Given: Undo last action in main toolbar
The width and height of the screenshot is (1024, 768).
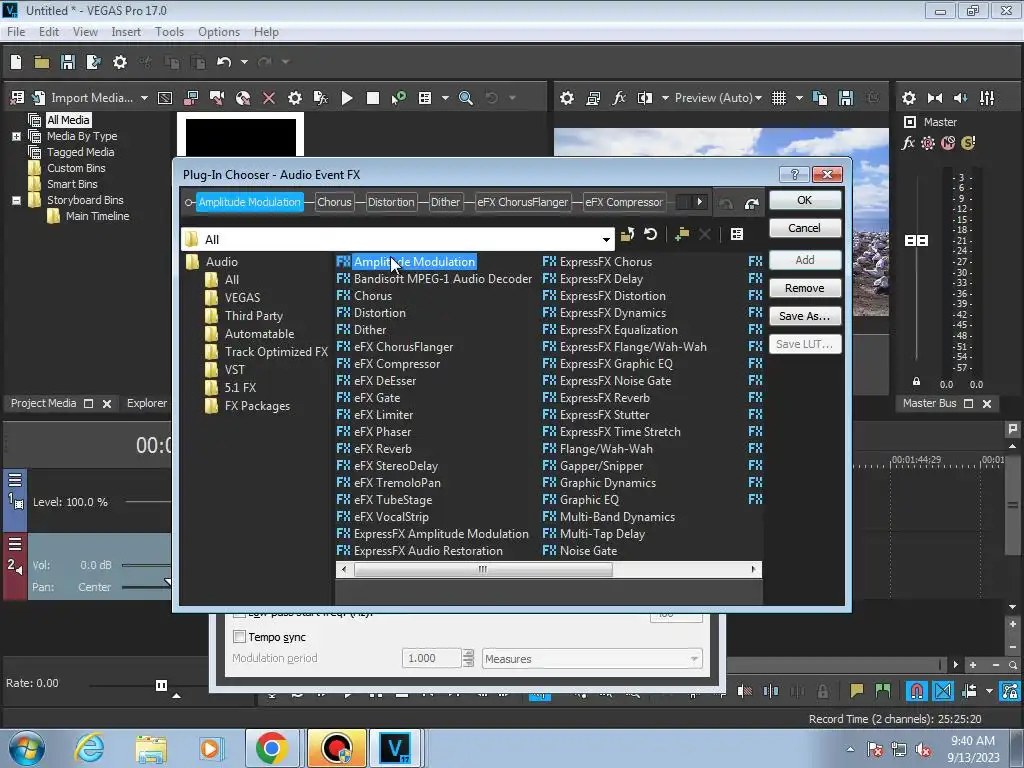Looking at the screenshot, I should 224,62.
